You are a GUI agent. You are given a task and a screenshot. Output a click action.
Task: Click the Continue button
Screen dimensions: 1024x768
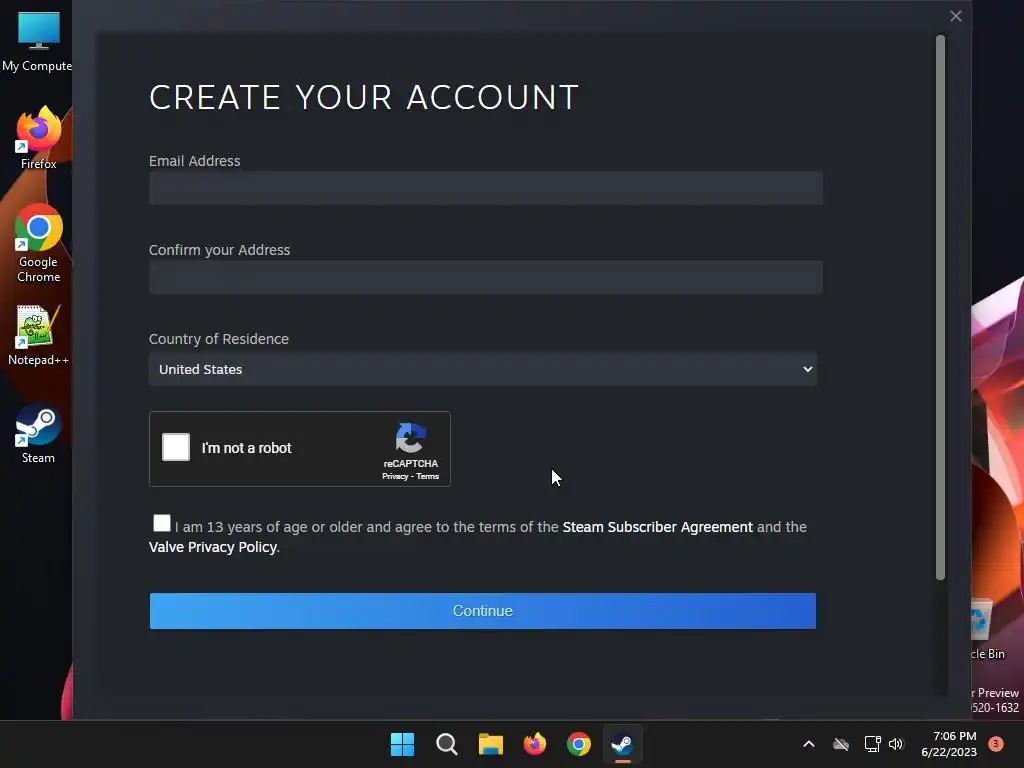tap(483, 611)
